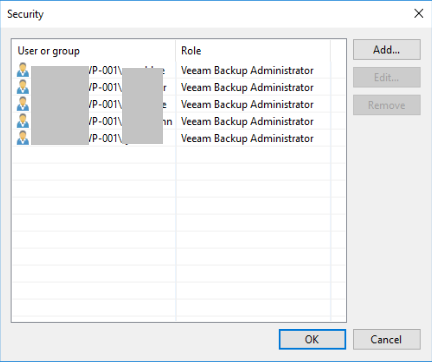432x362 pixels.
Task: Click the last row's Veeam Backup Administrator role
Action: tap(247, 138)
